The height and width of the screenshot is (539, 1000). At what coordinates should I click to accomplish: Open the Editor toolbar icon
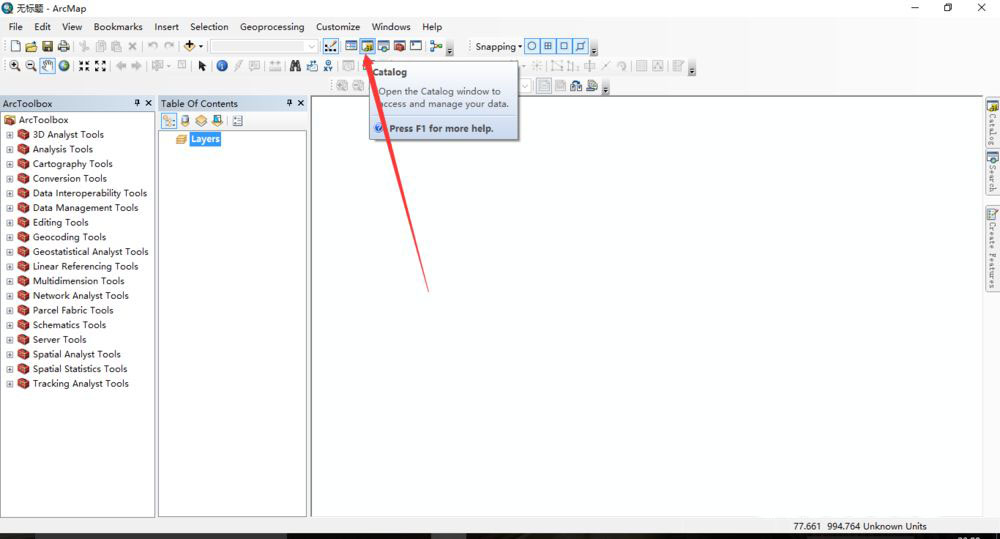330,46
